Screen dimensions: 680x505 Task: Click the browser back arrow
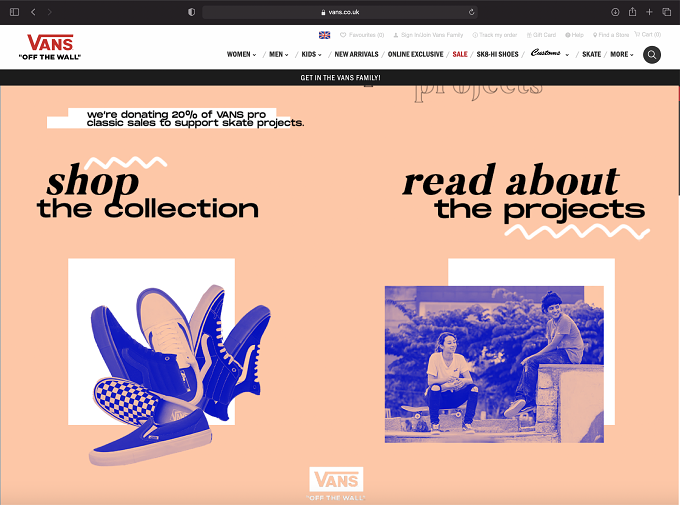click(33, 12)
